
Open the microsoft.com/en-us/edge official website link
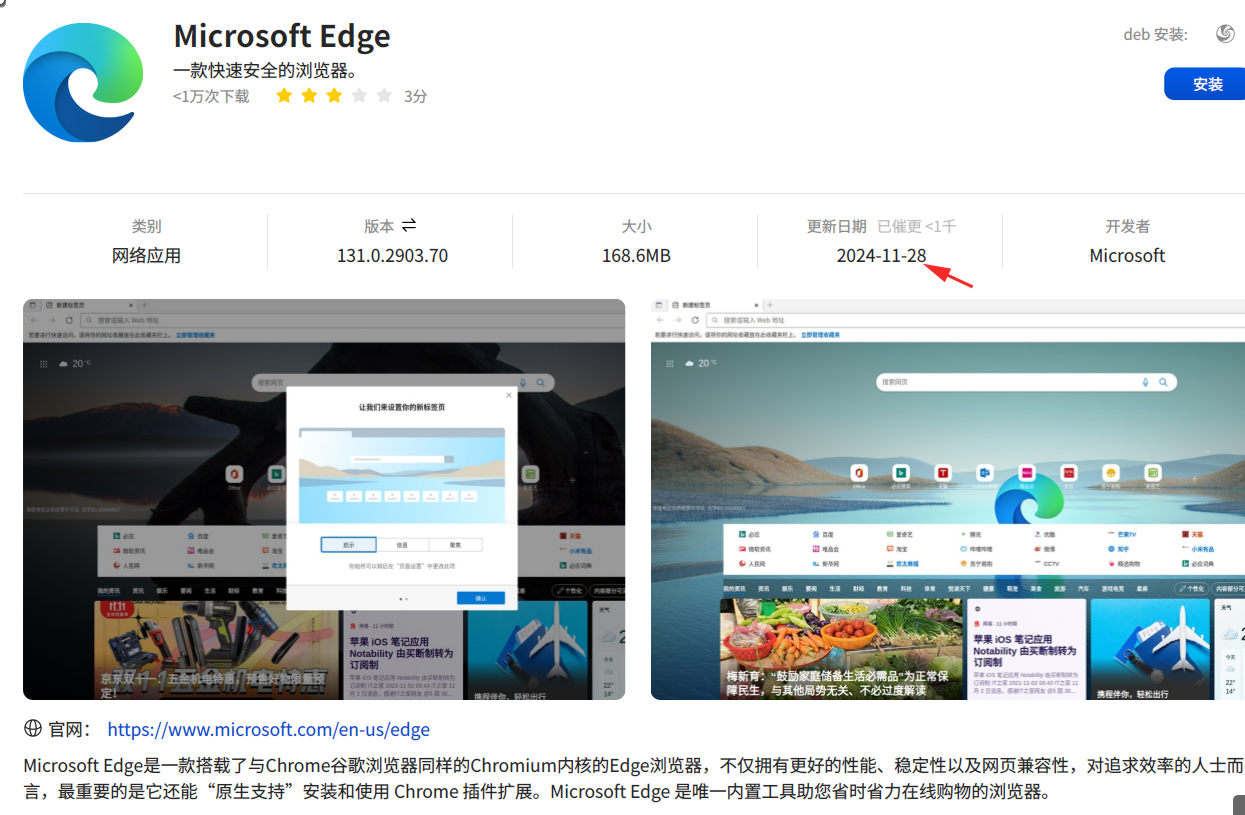point(269,729)
